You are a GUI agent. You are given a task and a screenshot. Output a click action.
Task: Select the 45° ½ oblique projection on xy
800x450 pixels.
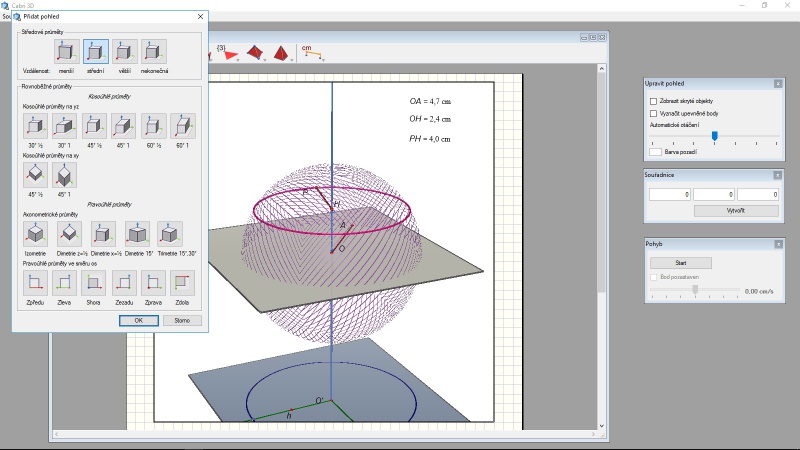pyautogui.click(x=35, y=175)
